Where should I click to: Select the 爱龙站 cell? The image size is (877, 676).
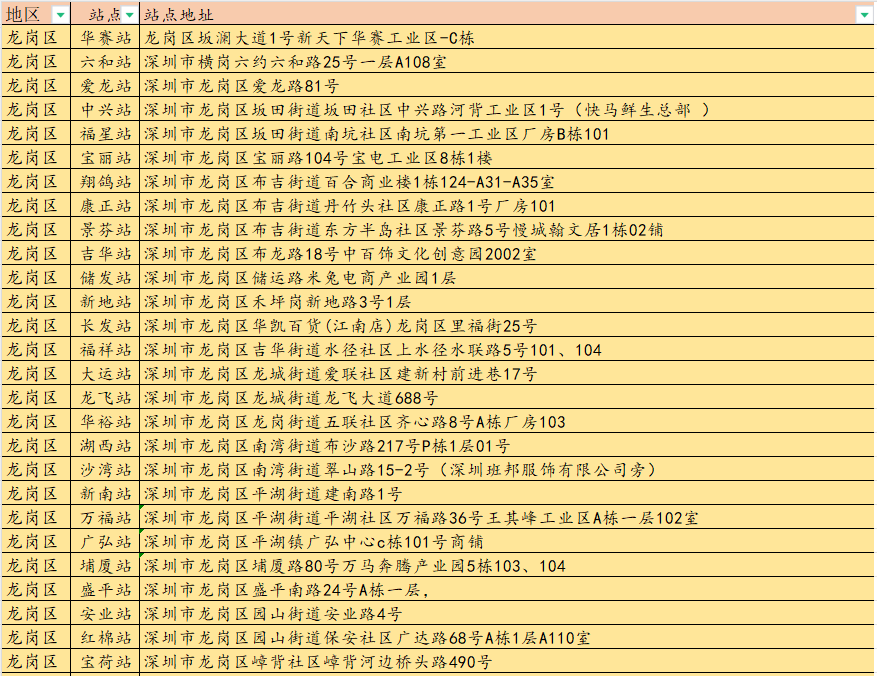[105, 86]
